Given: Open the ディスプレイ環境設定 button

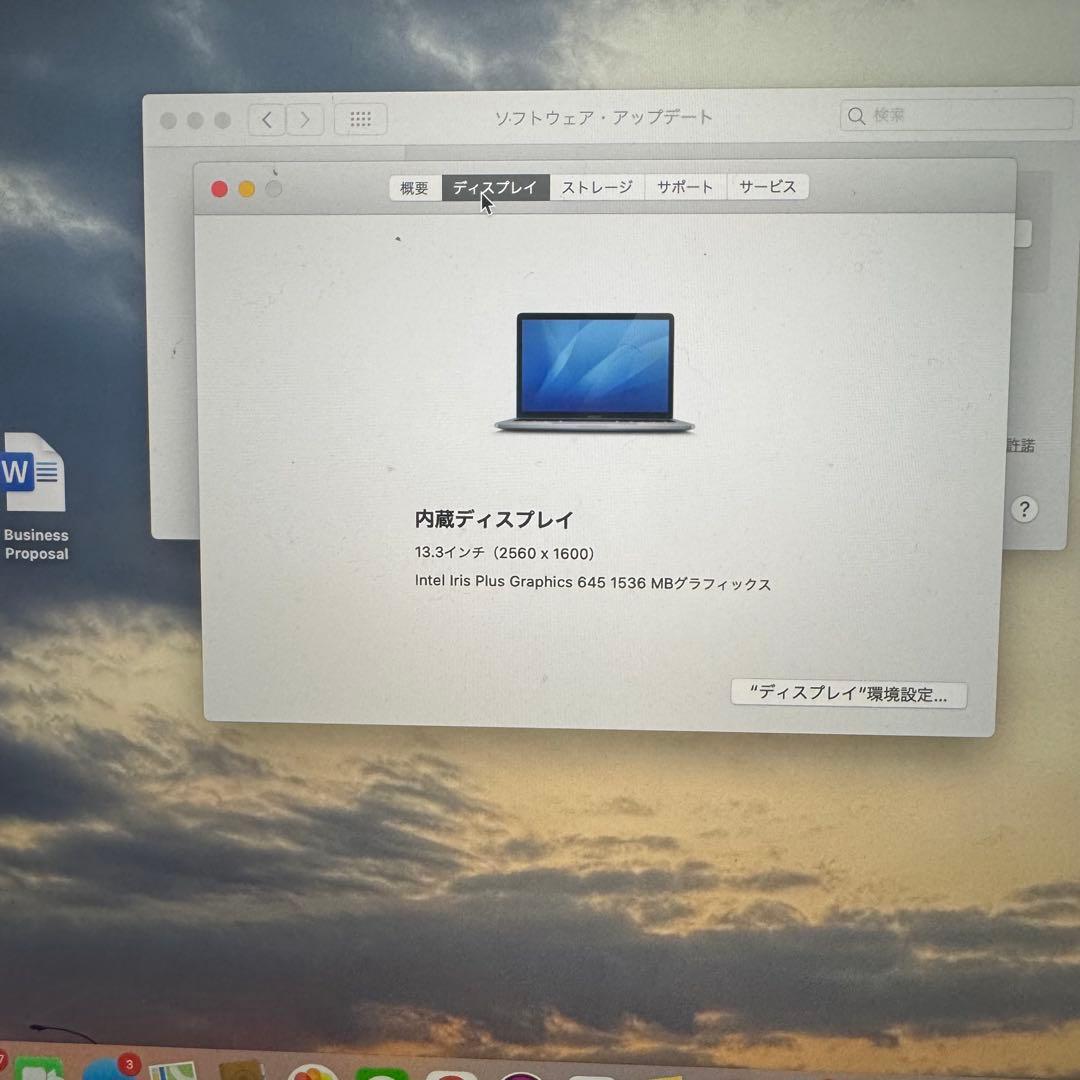Looking at the screenshot, I should click(x=849, y=693).
